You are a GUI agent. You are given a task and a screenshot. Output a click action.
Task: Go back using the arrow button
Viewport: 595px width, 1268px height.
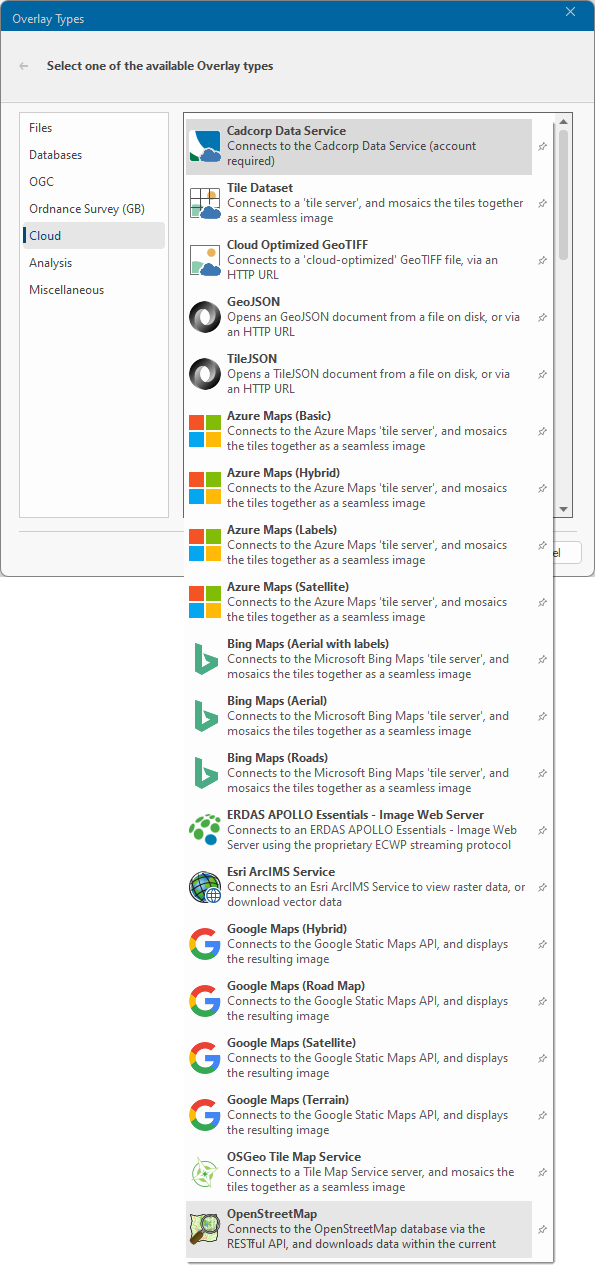click(x=24, y=66)
